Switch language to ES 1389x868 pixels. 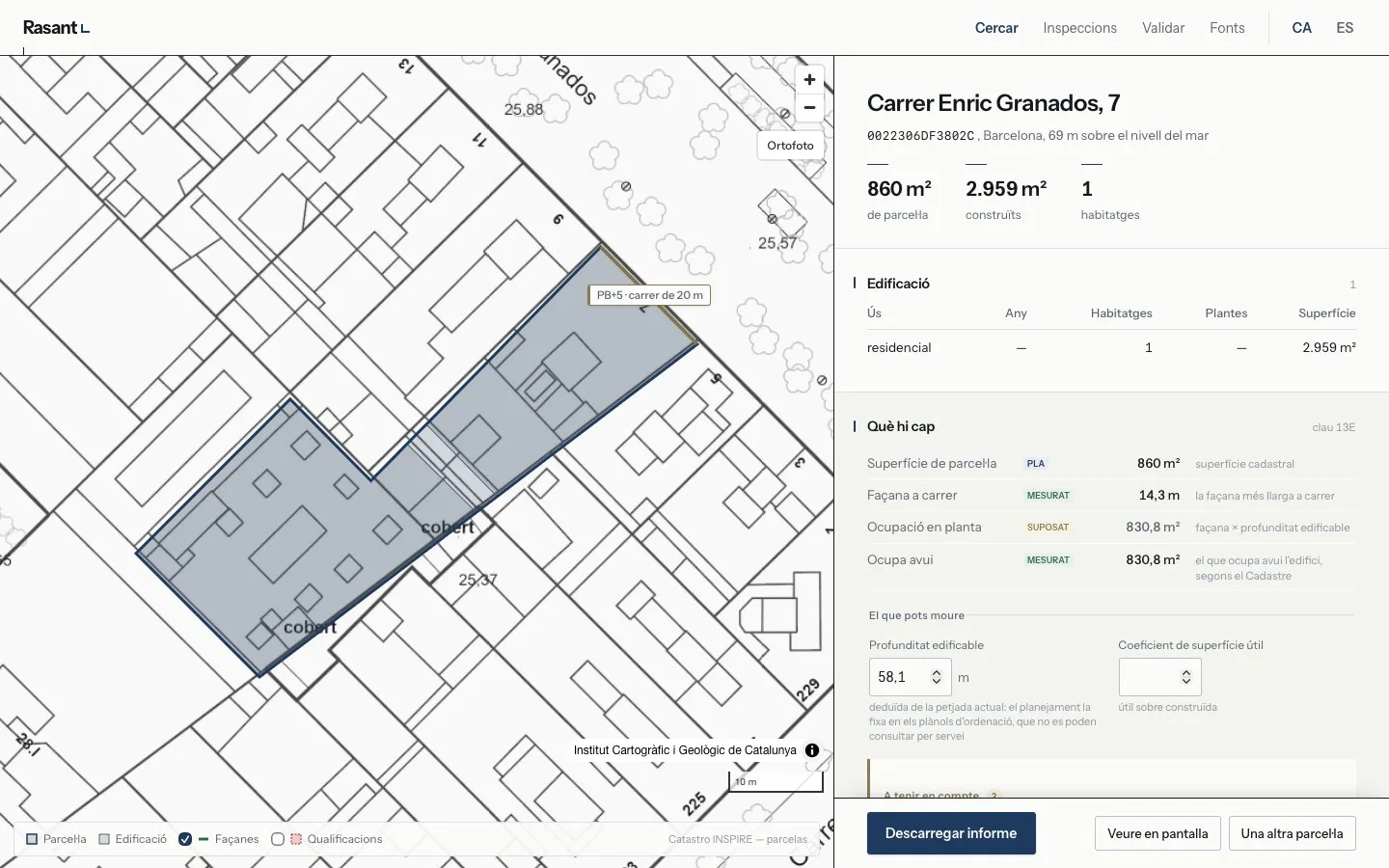coord(1345,28)
